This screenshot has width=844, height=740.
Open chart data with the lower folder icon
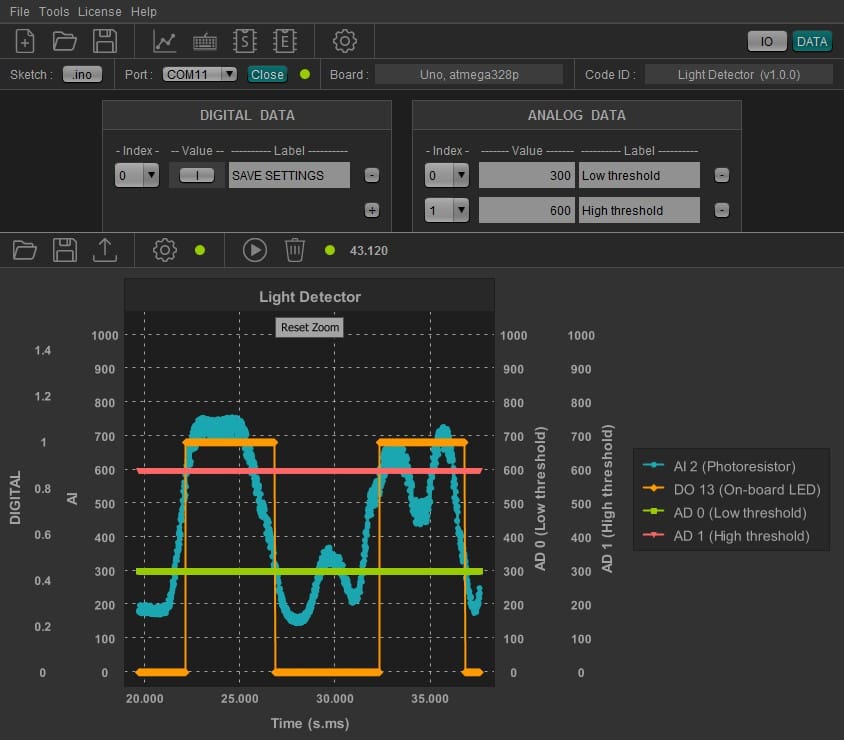[25, 250]
